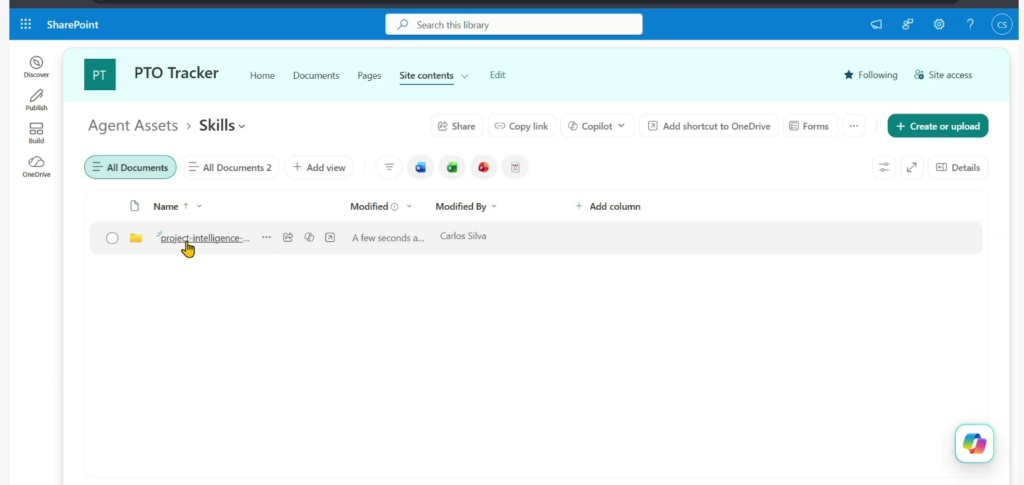Expand the Site contents chevron
Screen dimensions: 1024x485
464,76
